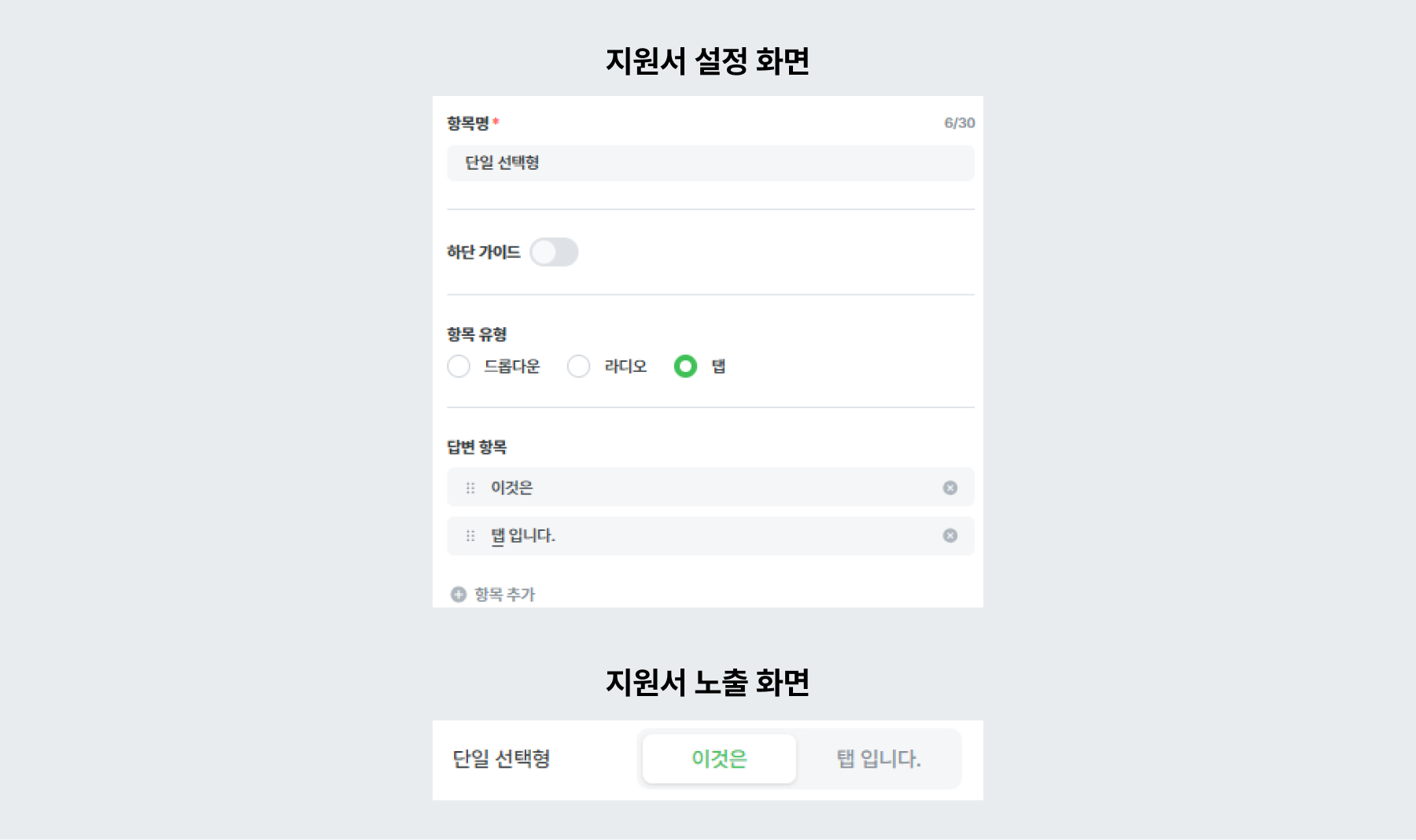Viewport: 1416px width, 840px height.
Task: Click the drag handle next to 탭 입니다
Action: 470,536
